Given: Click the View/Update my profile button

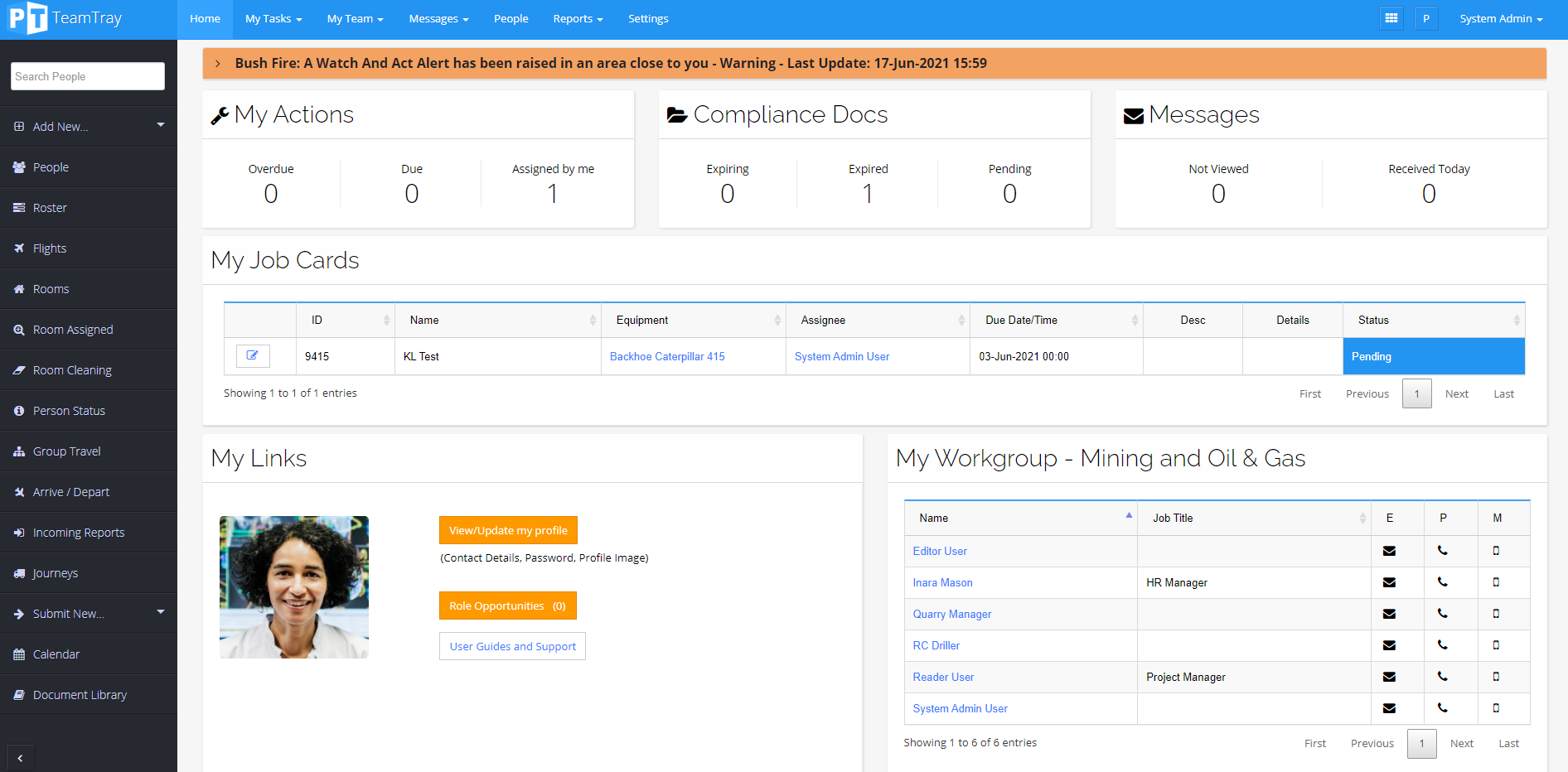Looking at the screenshot, I should coord(508,530).
